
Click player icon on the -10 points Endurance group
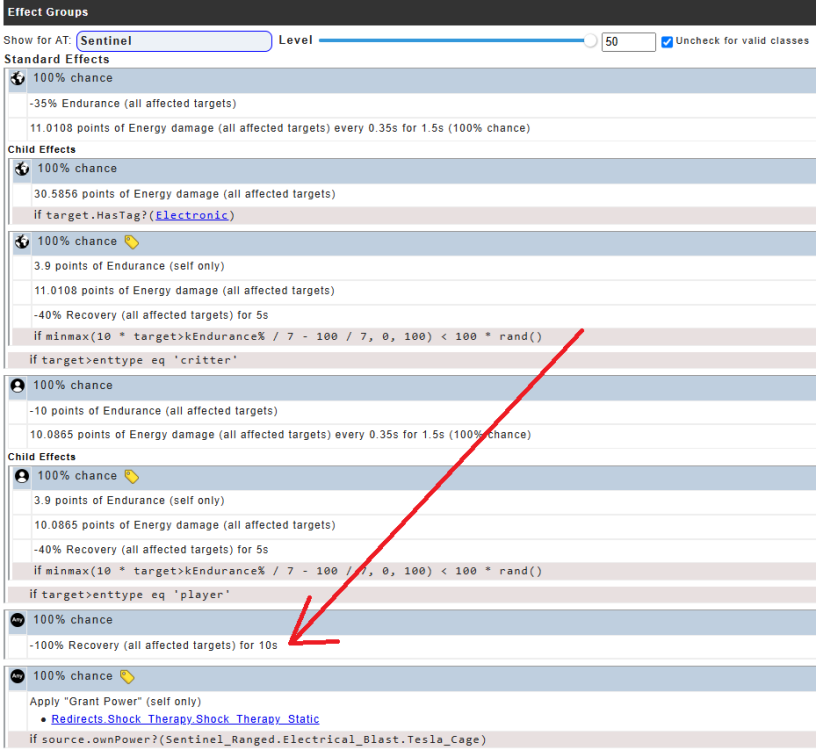click(17, 386)
